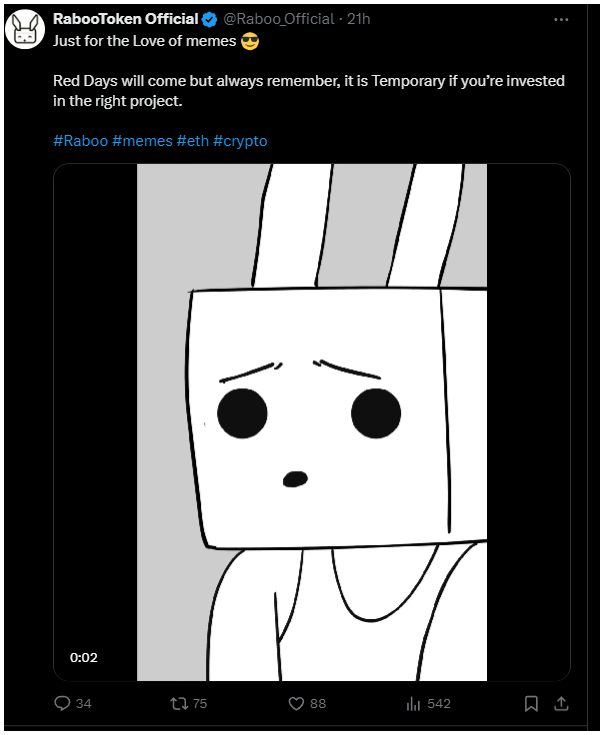This screenshot has width=604, height=735.
Task: Click the repost arrows icon
Action: [179, 703]
